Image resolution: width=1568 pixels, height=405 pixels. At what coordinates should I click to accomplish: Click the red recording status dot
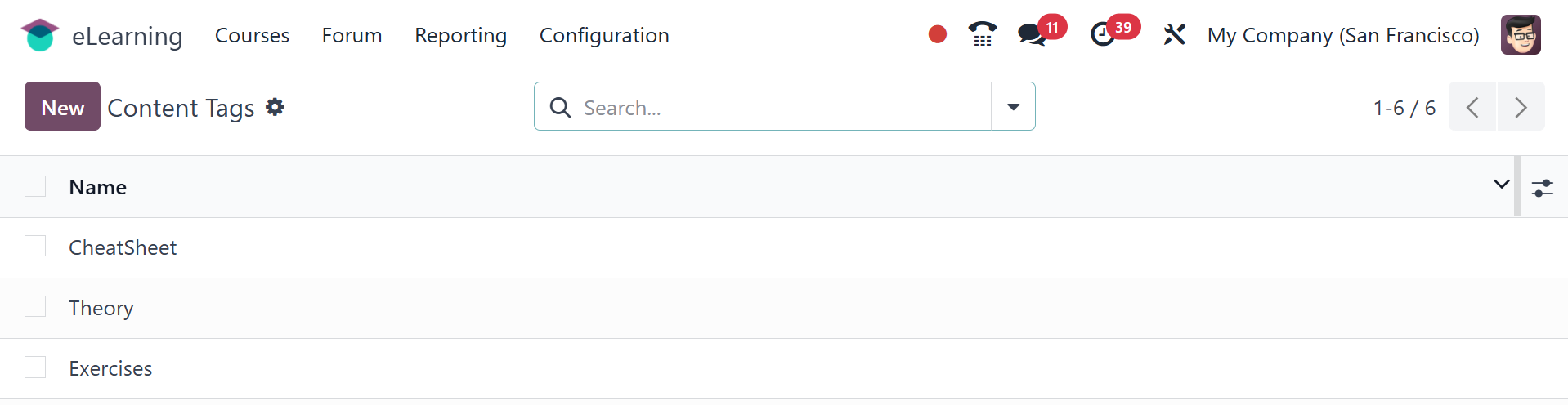pyautogui.click(x=937, y=34)
